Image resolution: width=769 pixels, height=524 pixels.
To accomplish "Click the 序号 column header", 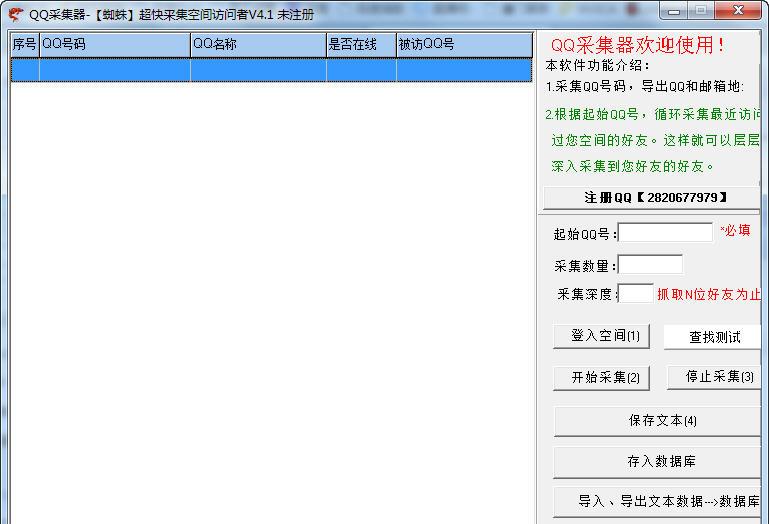I will [x=24, y=45].
